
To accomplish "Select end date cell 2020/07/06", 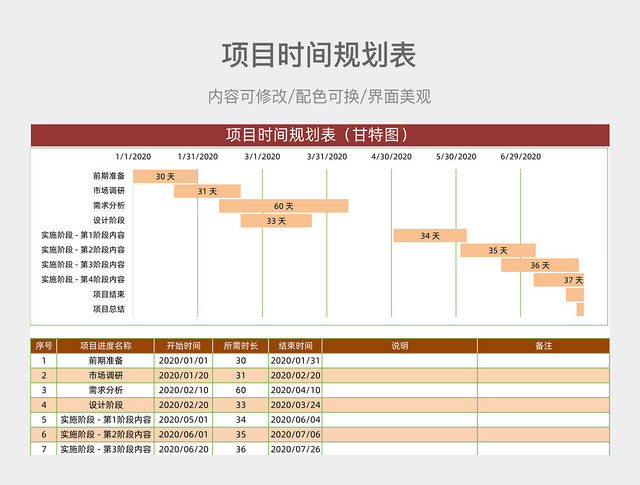I will click(295, 434).
